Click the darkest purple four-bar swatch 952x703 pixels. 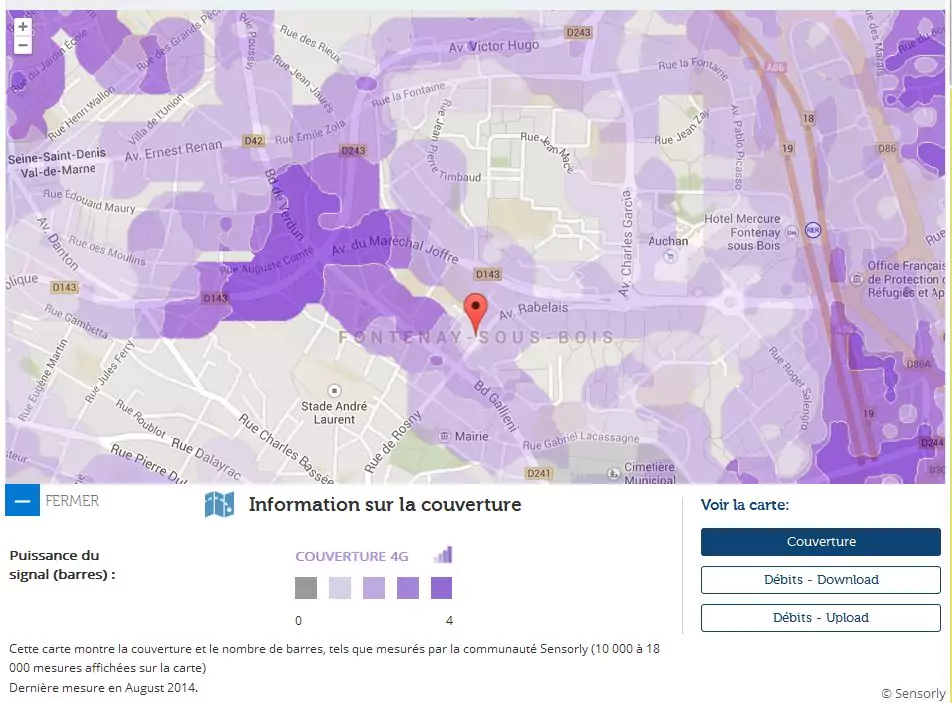[x=441, y=588]
